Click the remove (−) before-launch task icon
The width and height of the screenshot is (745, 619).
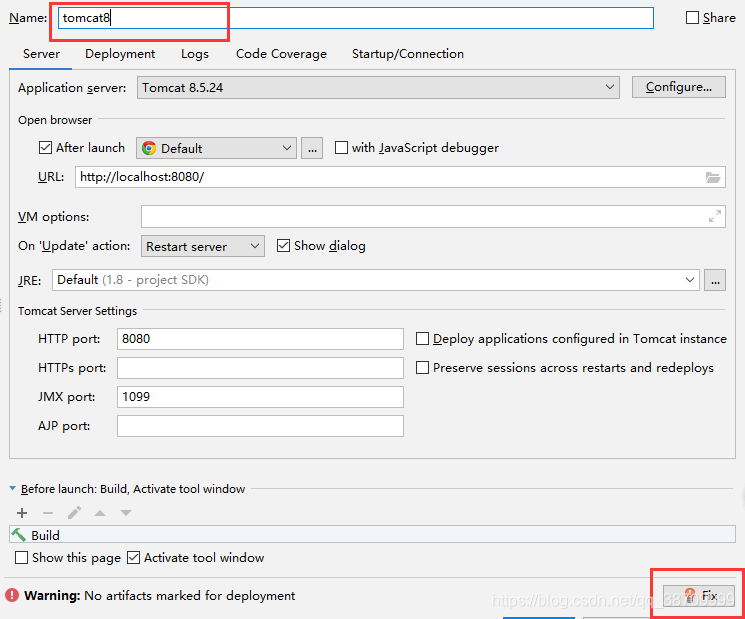click(48, 513)
